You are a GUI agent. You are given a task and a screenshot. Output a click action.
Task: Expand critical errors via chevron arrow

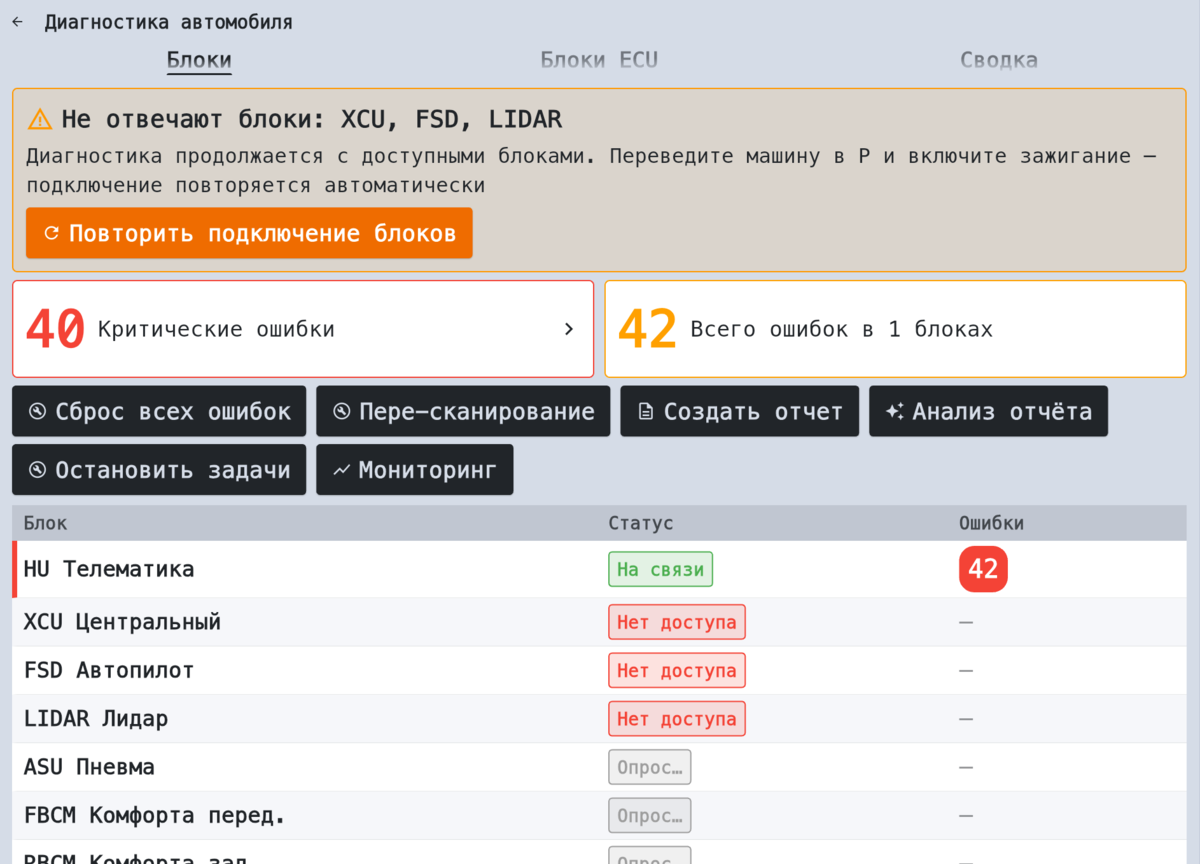(569, 329)
